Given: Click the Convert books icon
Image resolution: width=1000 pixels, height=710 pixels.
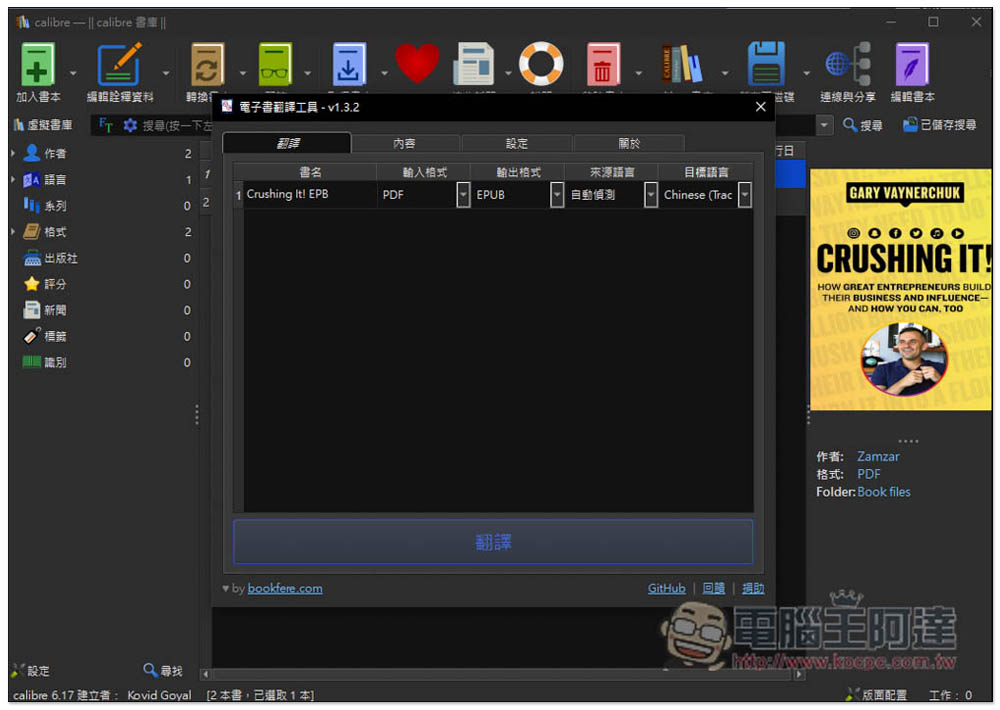Looking at the screenshot, I should (207, 64).
